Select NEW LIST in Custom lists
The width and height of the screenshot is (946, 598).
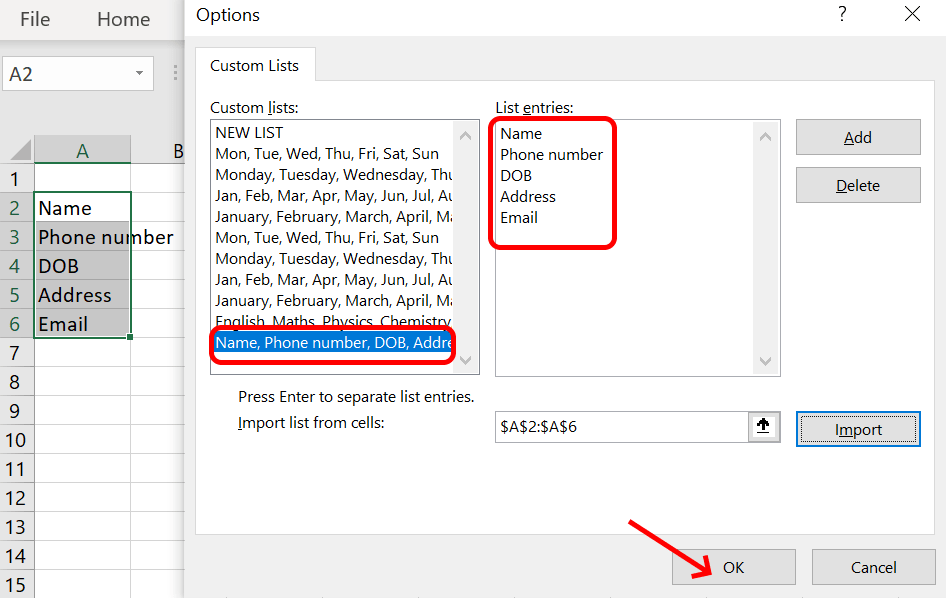[x=249, y=133]
